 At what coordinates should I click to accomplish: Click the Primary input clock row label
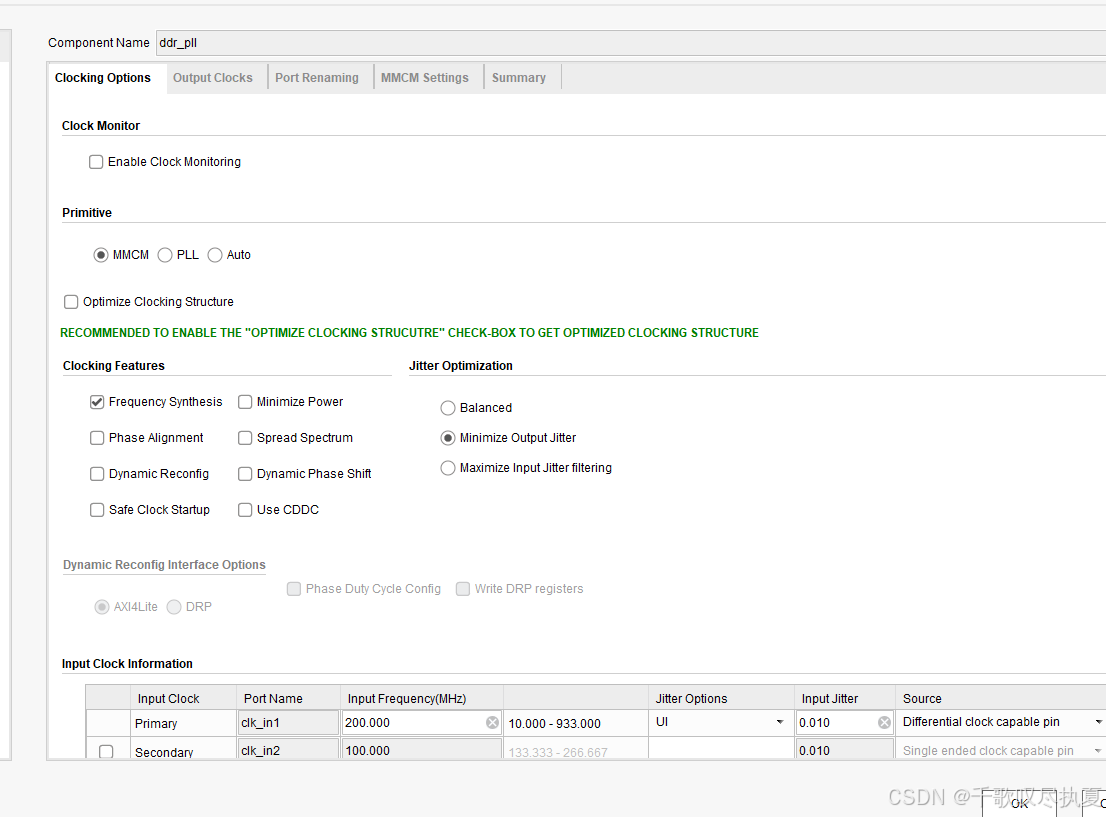[156, 723]
